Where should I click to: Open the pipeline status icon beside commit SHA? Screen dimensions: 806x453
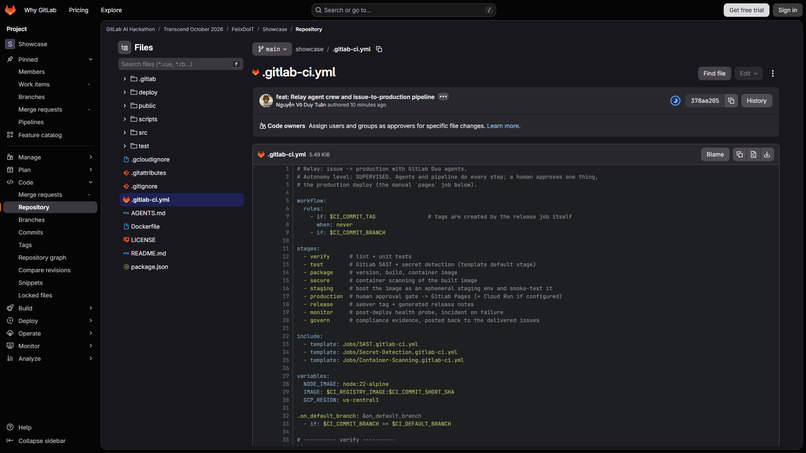[x=675, y=101]
